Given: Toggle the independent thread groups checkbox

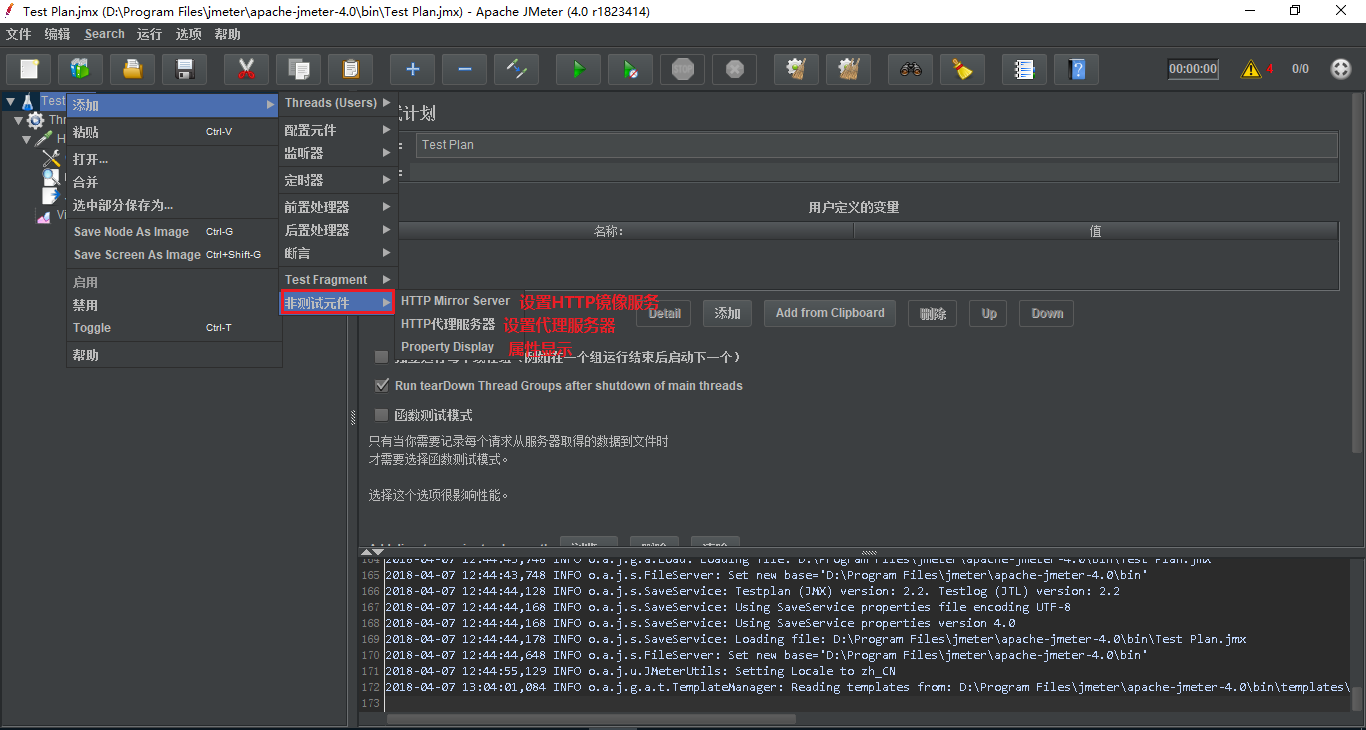Looking at the screenshot, I should coord(381,357).
